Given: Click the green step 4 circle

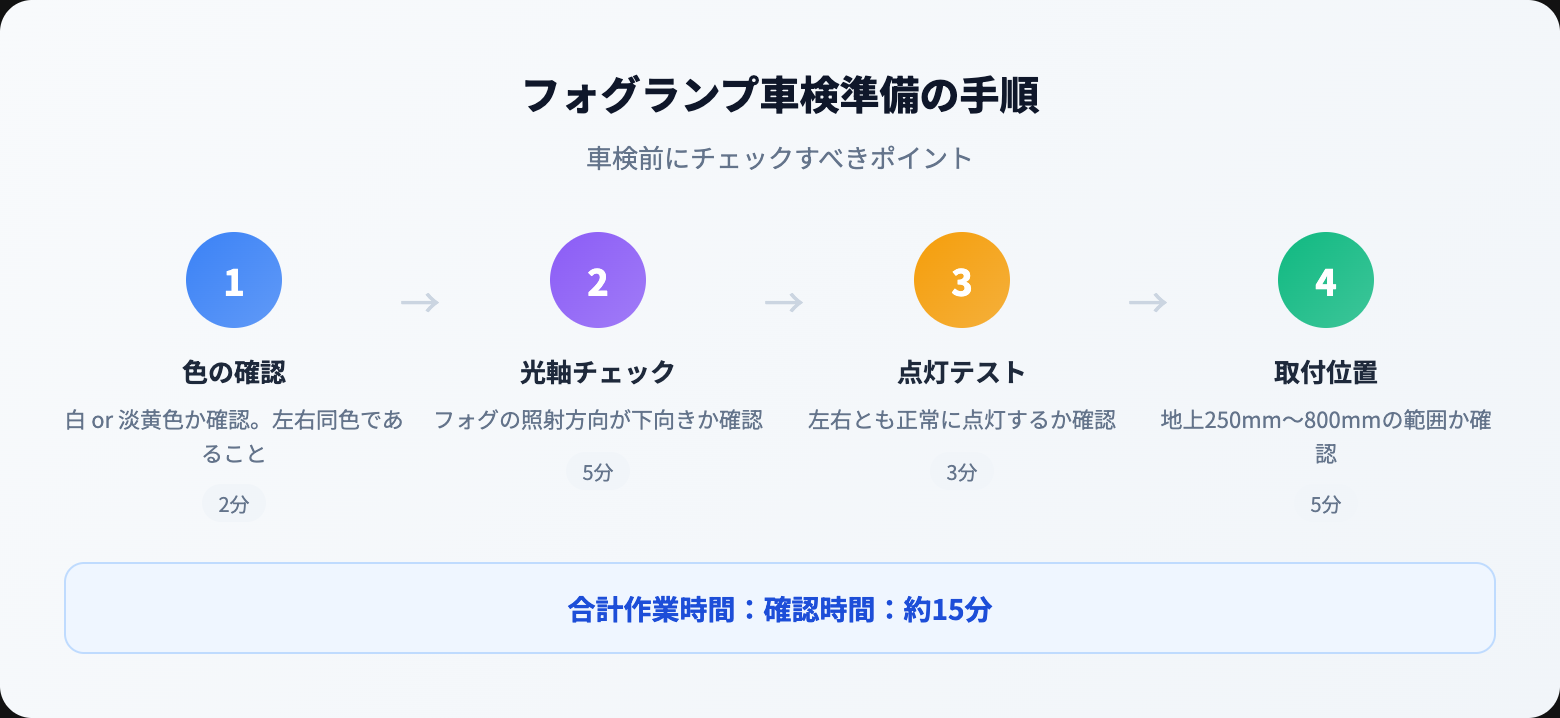Looking at the screenshot, I should (1326, 280).
